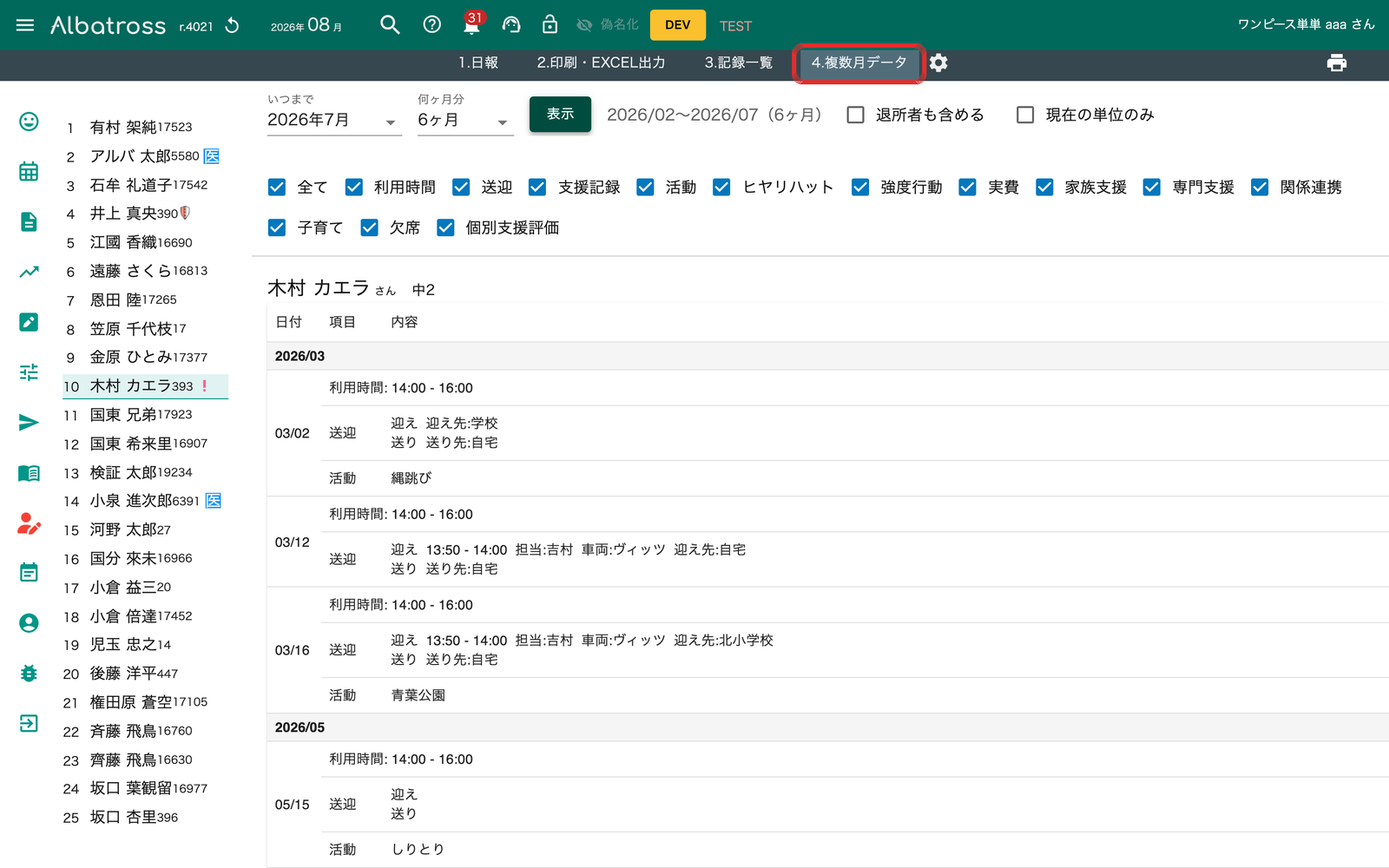Open the 2.印刷・EXCEL出力 tab
This screenshot has width=1389, height=868.
click(x=601, y=62)
